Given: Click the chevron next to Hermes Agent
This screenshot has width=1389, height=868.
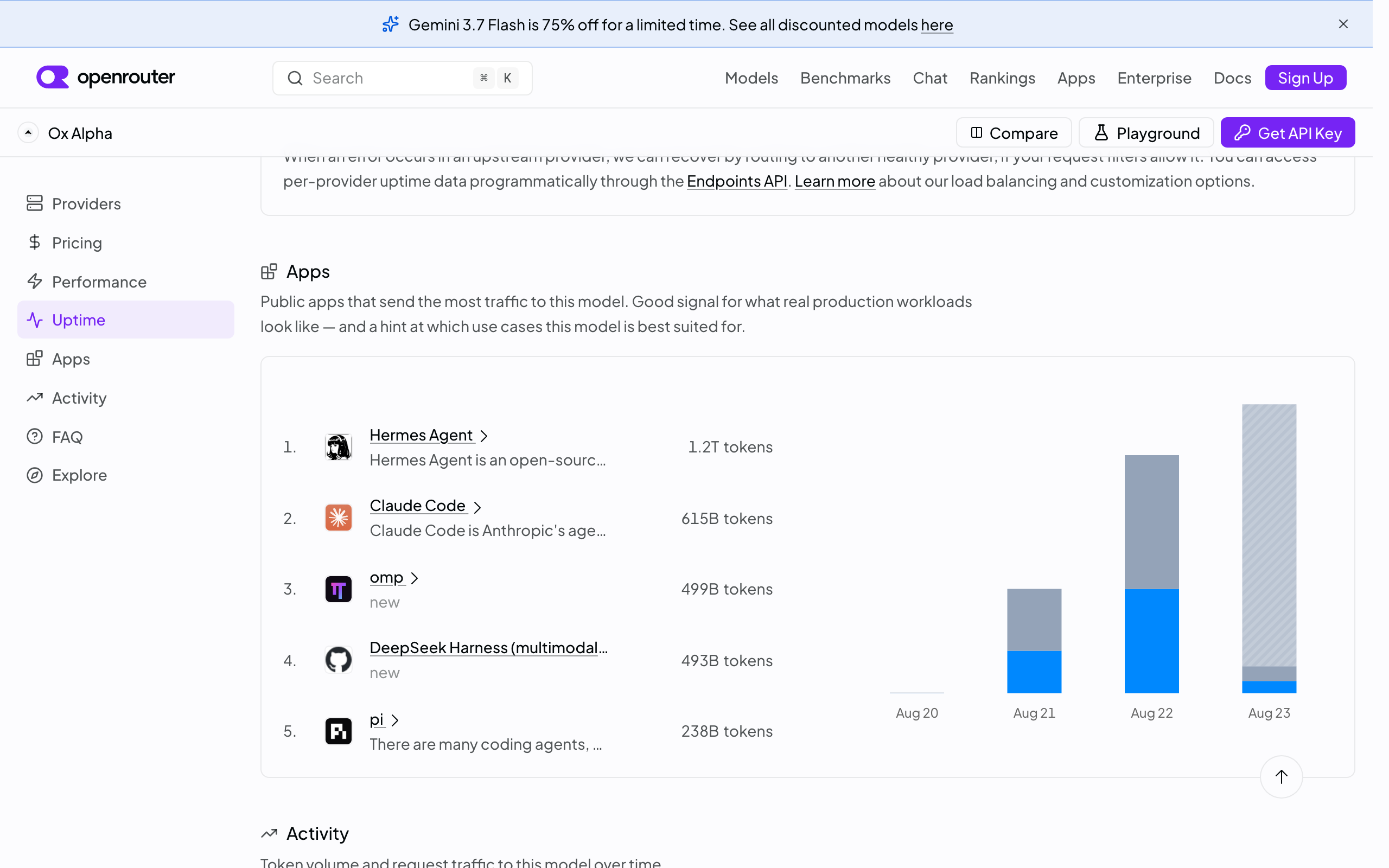Looking at the screenshot, I should tap(484, 436).
